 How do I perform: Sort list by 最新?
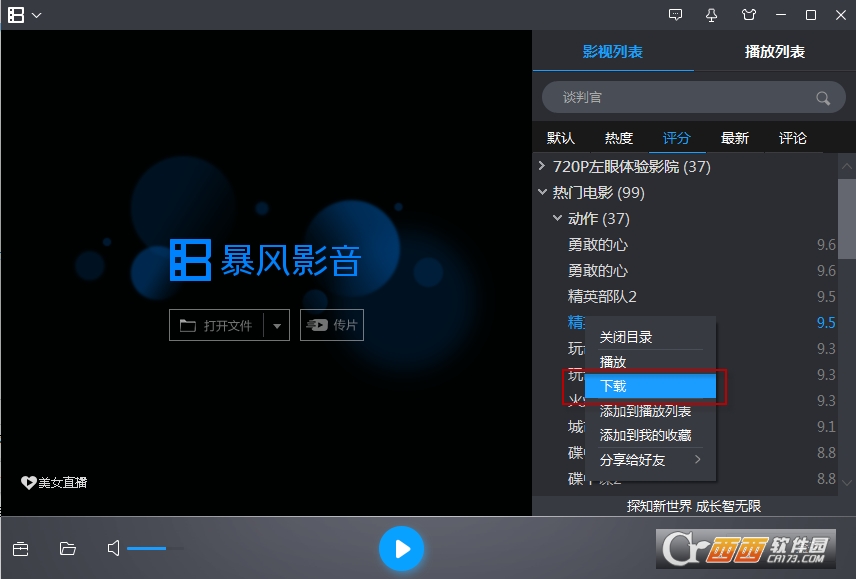click(x=734, y=138)
